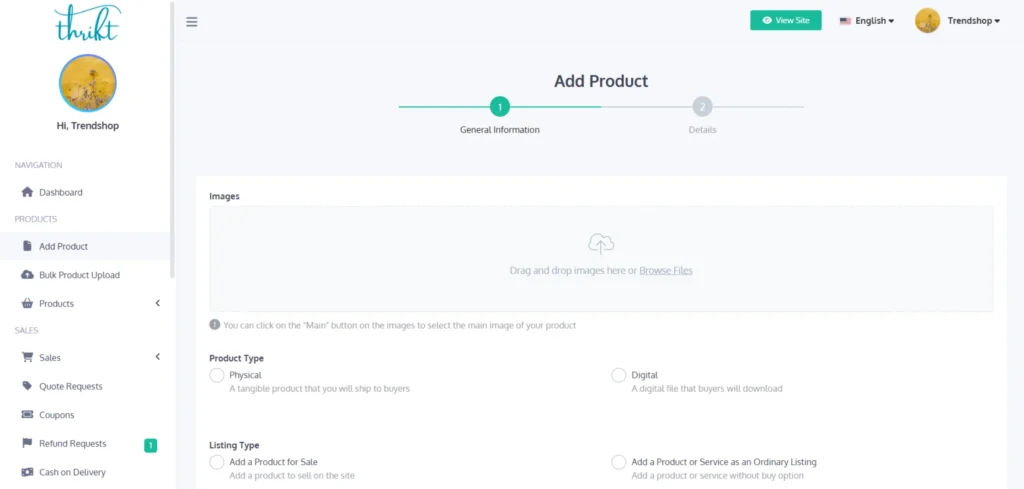
Task: Choose Add a Product for Sale option
Action: pos(217,462)
